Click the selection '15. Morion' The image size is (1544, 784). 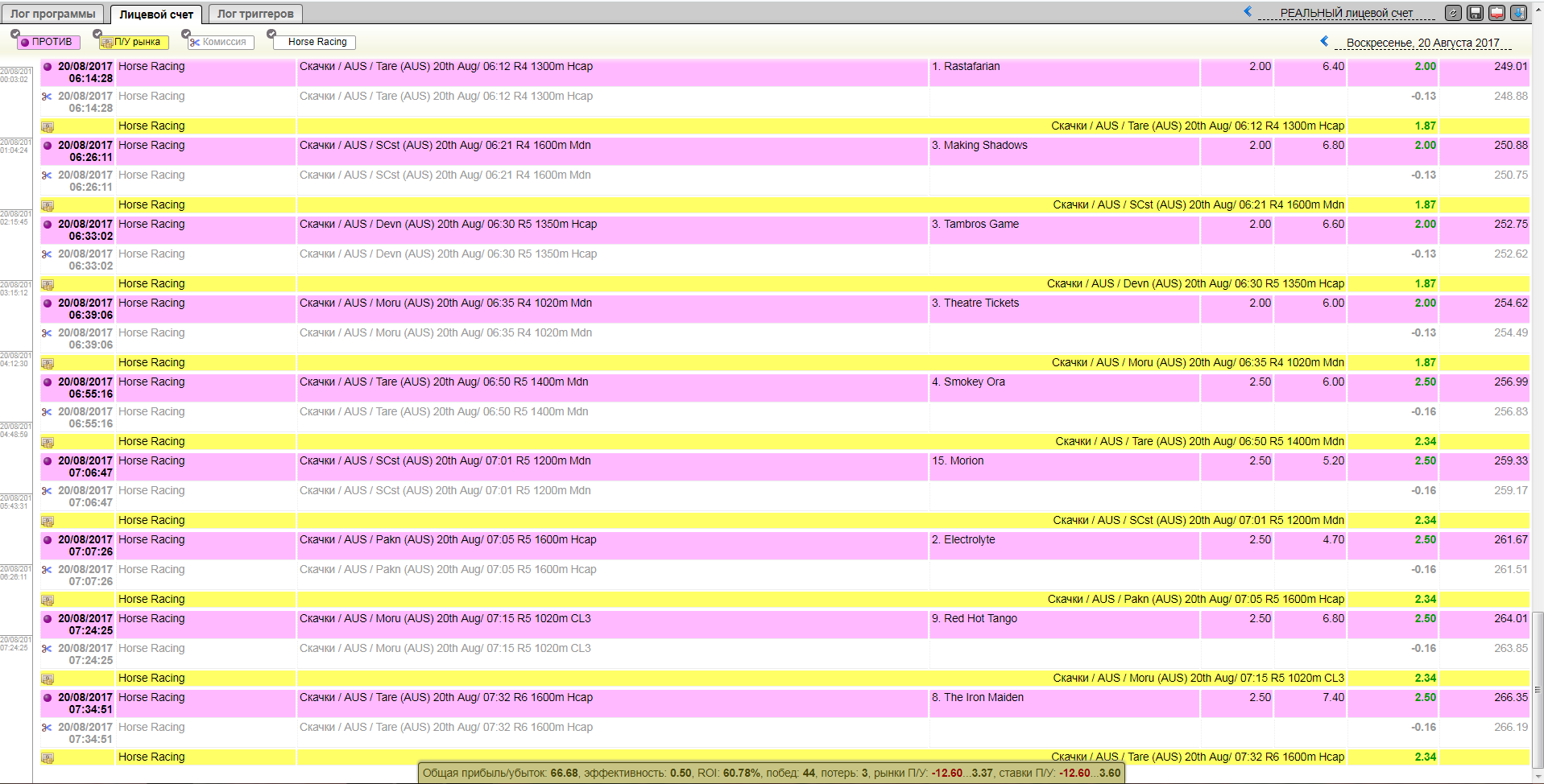[x=958, y=461]
